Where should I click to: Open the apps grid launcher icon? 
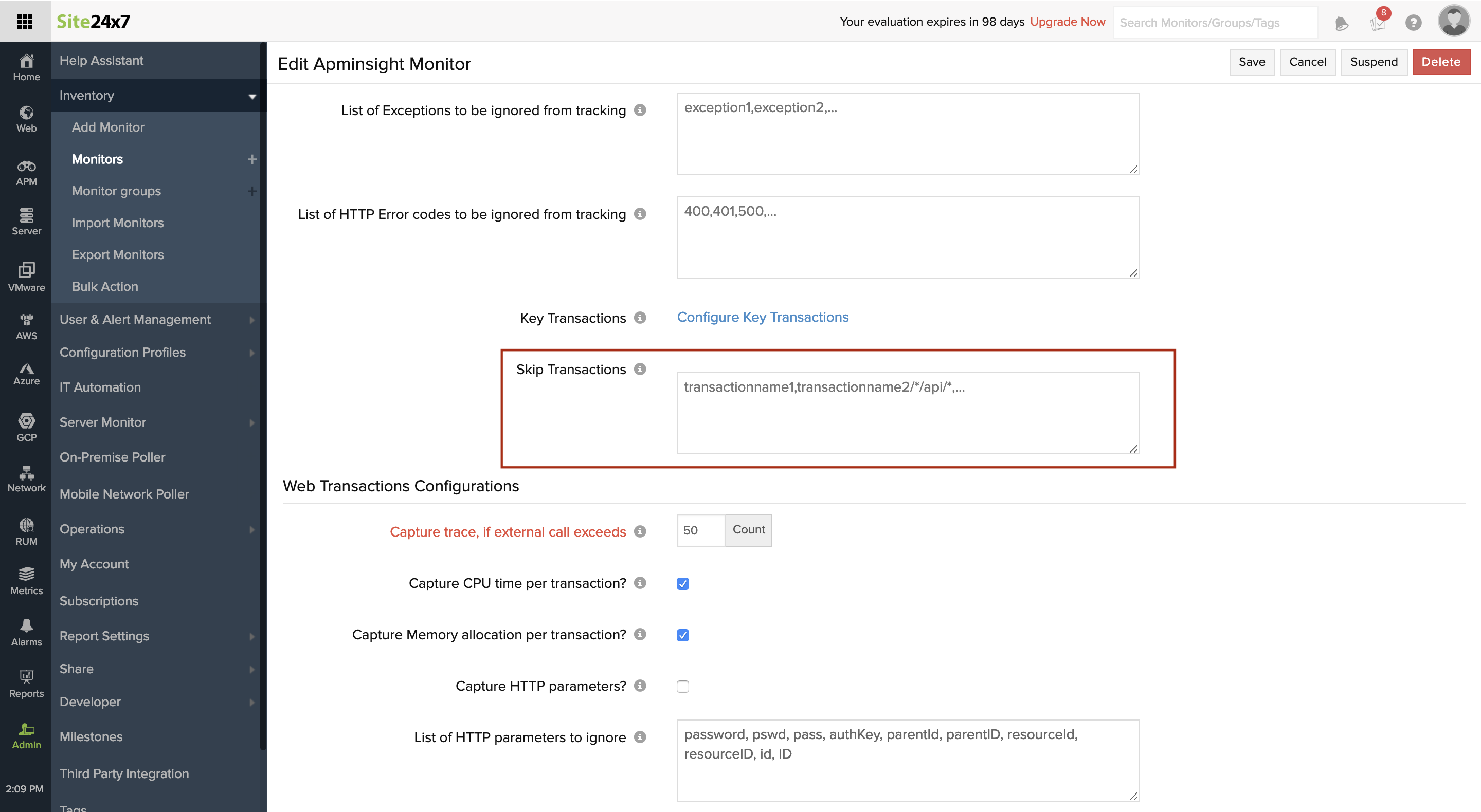(x=25, y=21)
